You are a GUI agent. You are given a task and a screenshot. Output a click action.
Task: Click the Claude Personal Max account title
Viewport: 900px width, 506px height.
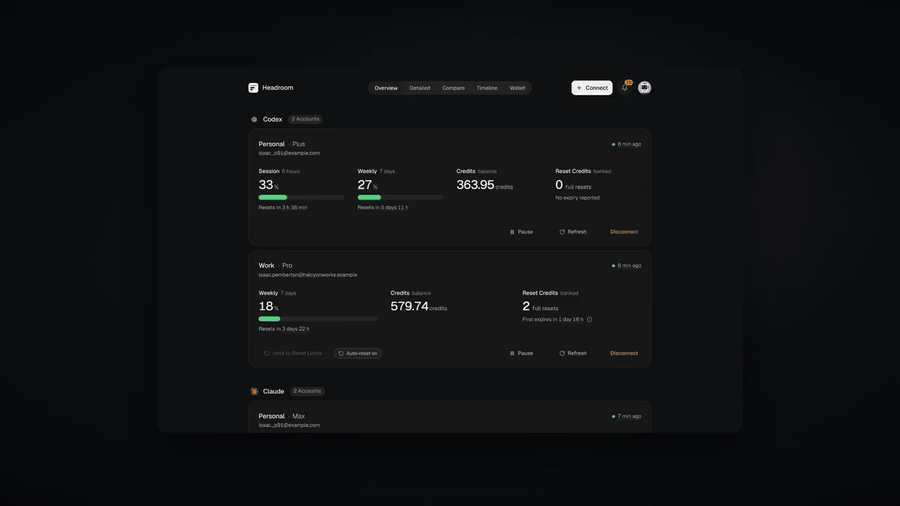click(282, 417)
